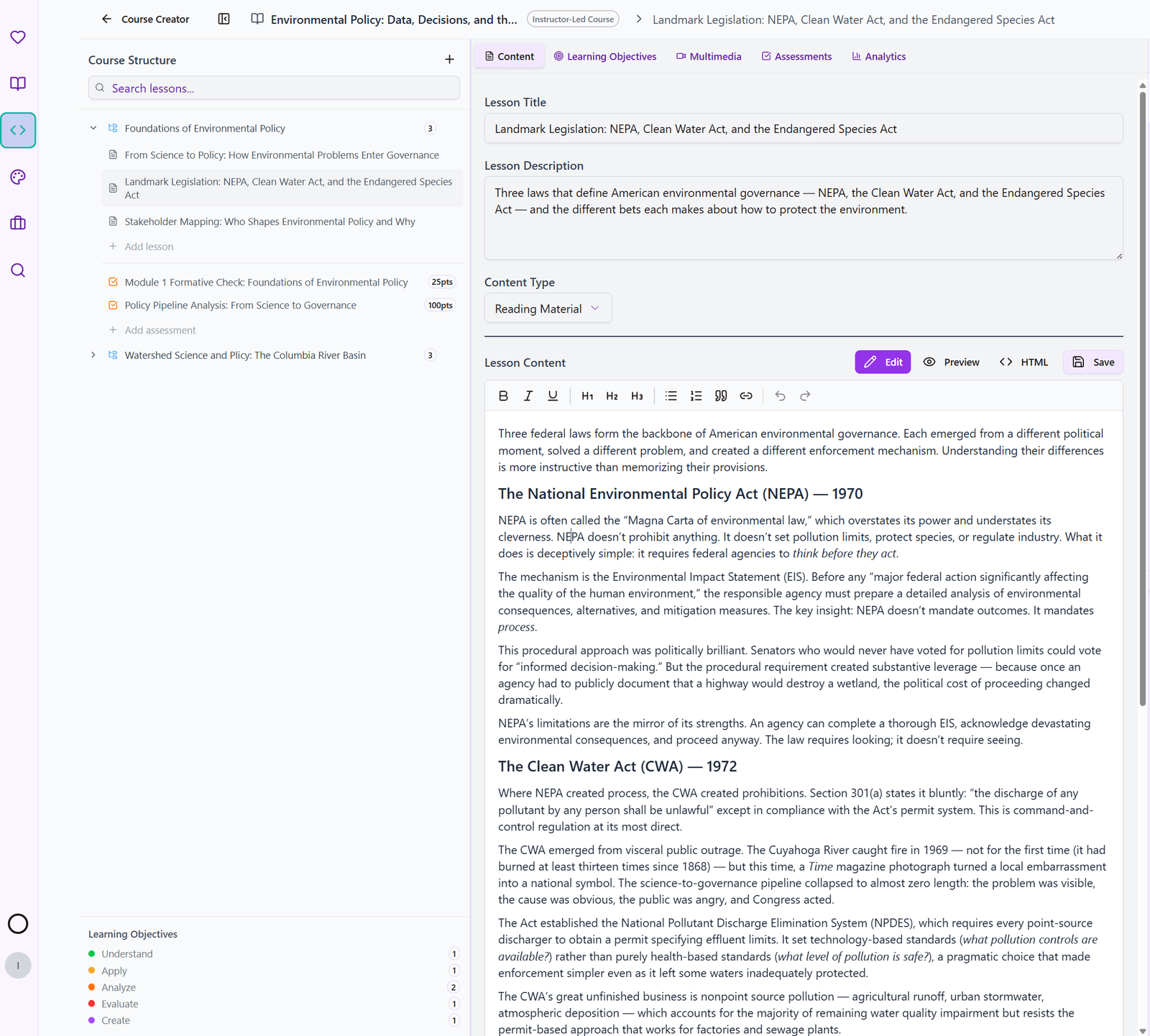Viewport: 1150px width, 1036px height.
Task: Select the Landmark Legislation lesson
Action: [282, 188]
